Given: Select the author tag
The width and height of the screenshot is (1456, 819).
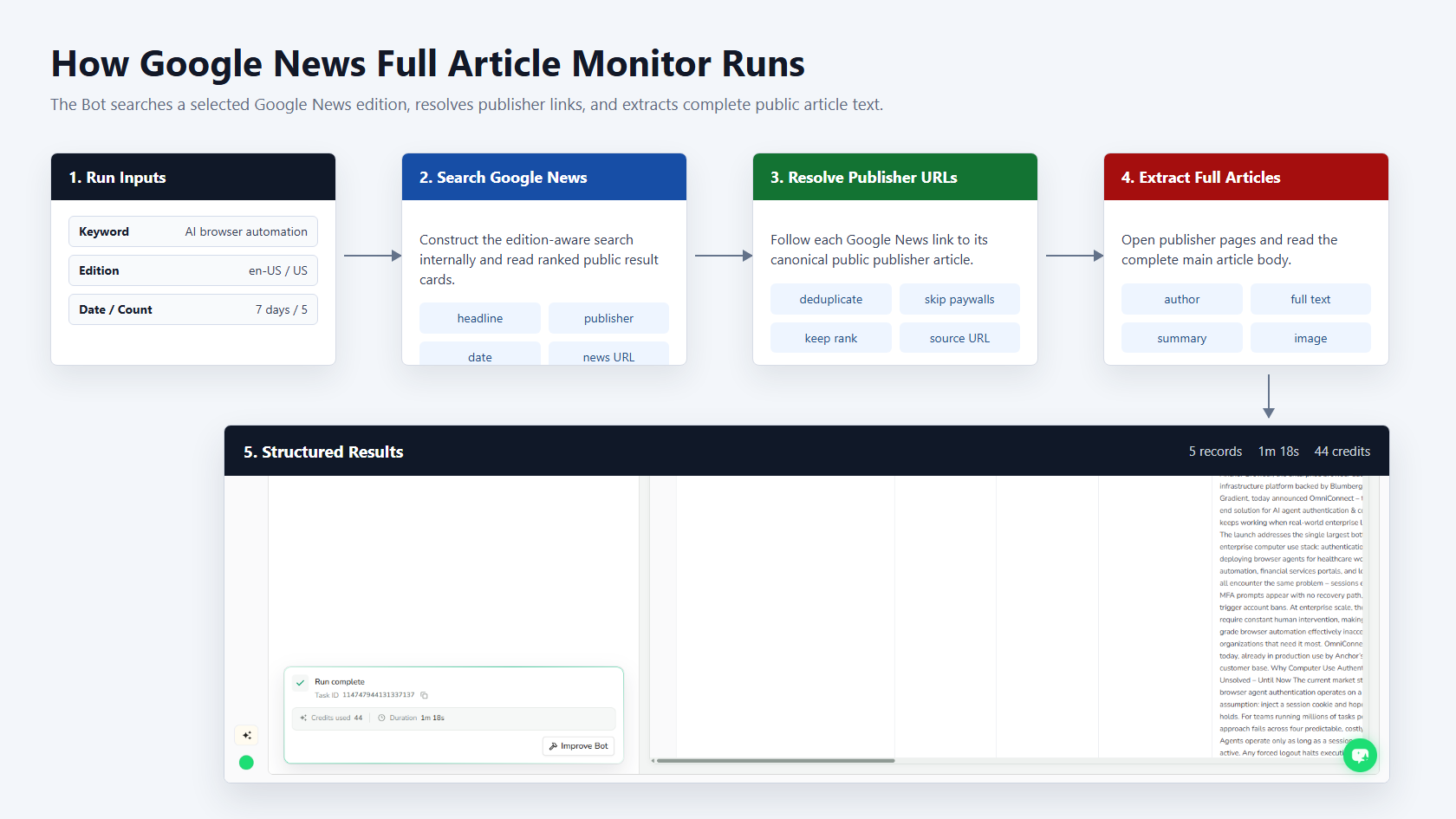Looking at the screenshot, I should [1182, 299].
